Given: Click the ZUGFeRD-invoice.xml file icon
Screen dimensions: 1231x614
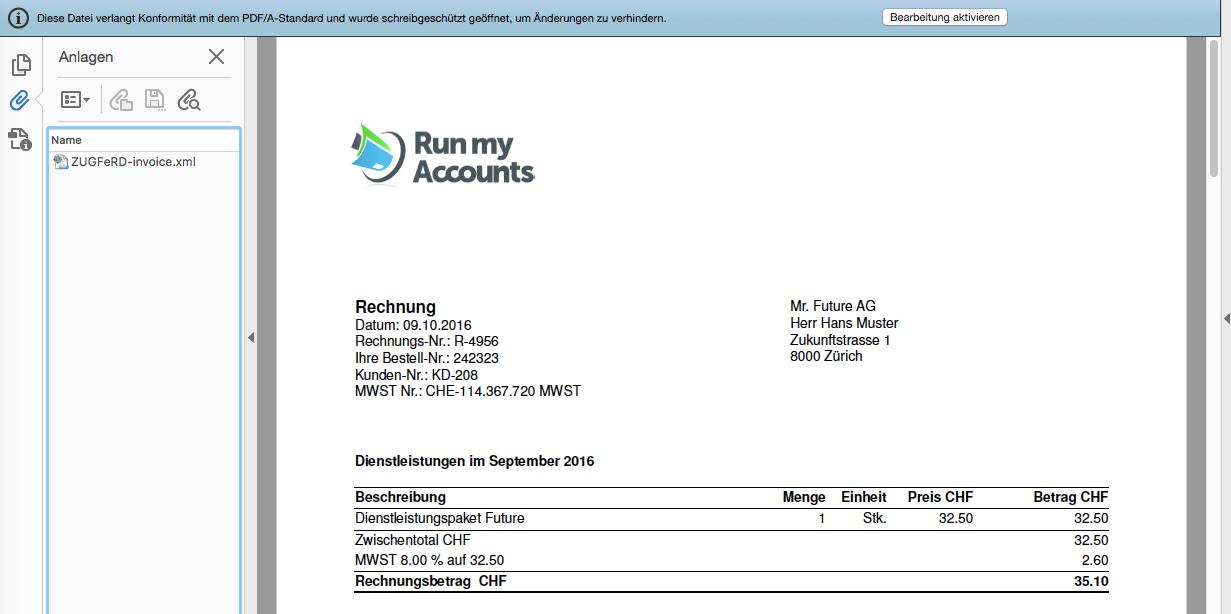Looking at the screenshot, I should click(61, 162).
